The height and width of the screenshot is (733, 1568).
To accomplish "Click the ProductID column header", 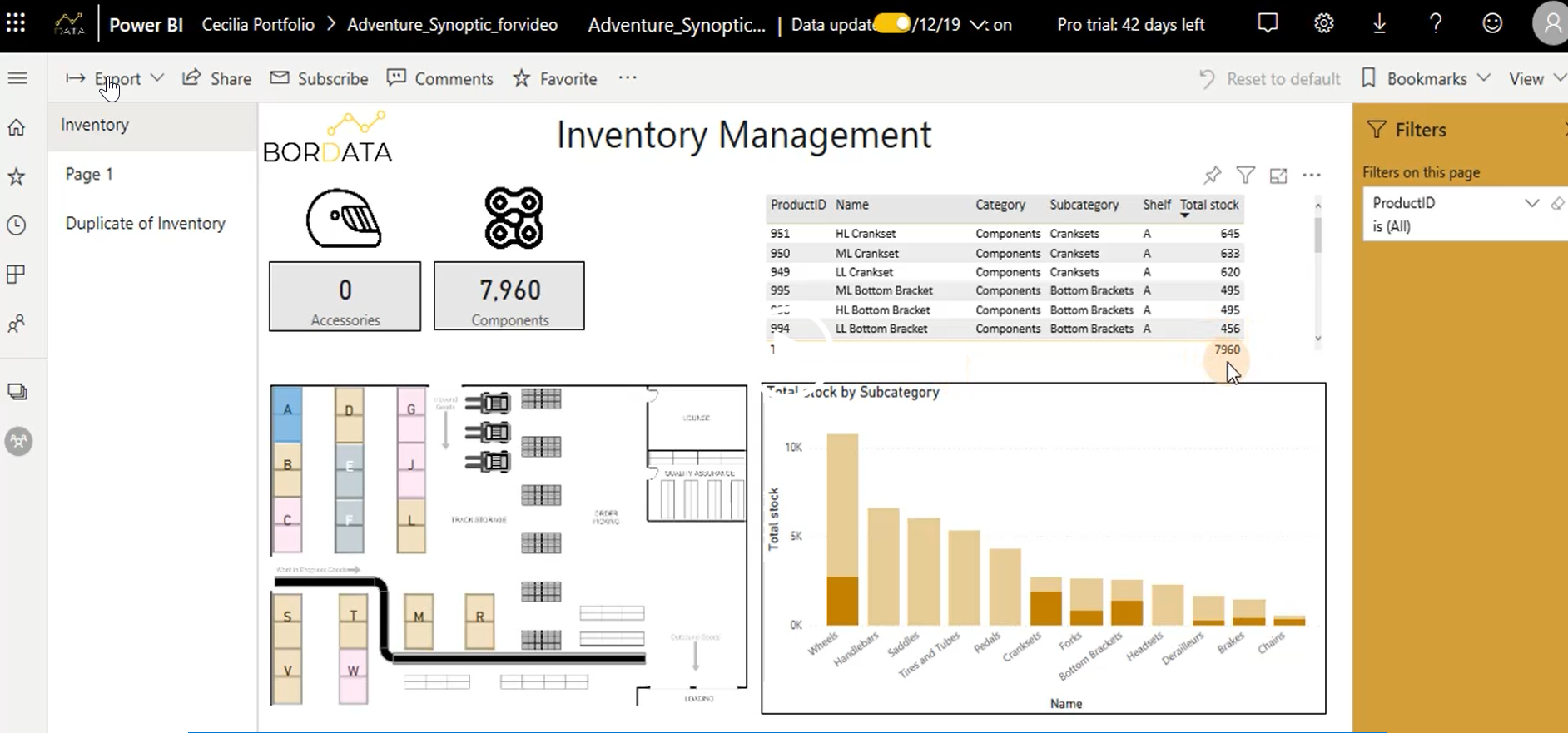I will pyautogui.click(x=797, y=205).
